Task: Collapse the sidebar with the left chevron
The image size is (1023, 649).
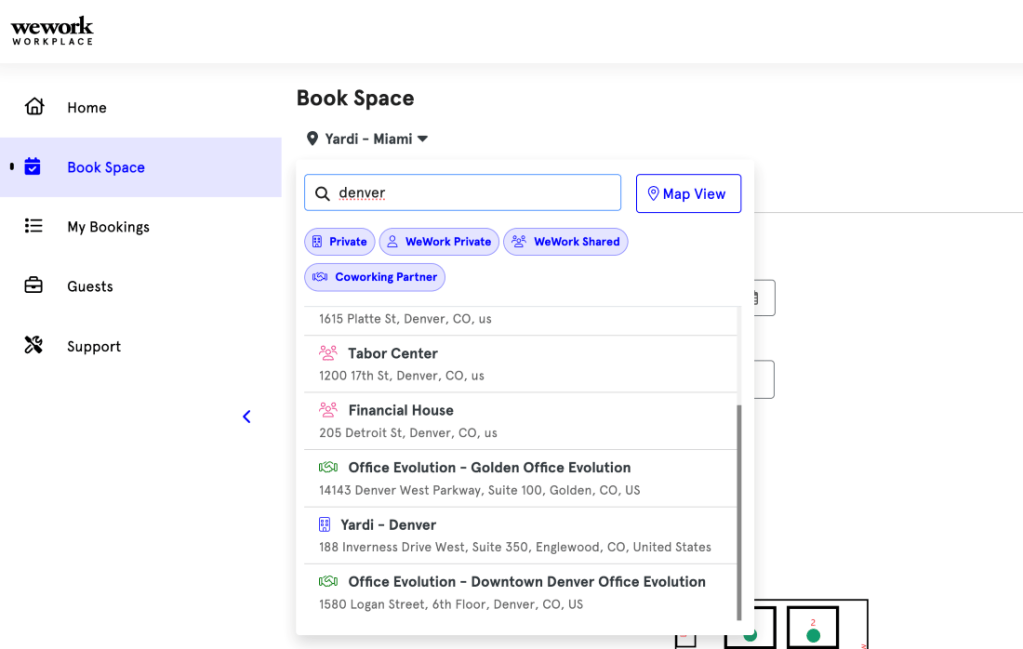Action: click(247, 417)
